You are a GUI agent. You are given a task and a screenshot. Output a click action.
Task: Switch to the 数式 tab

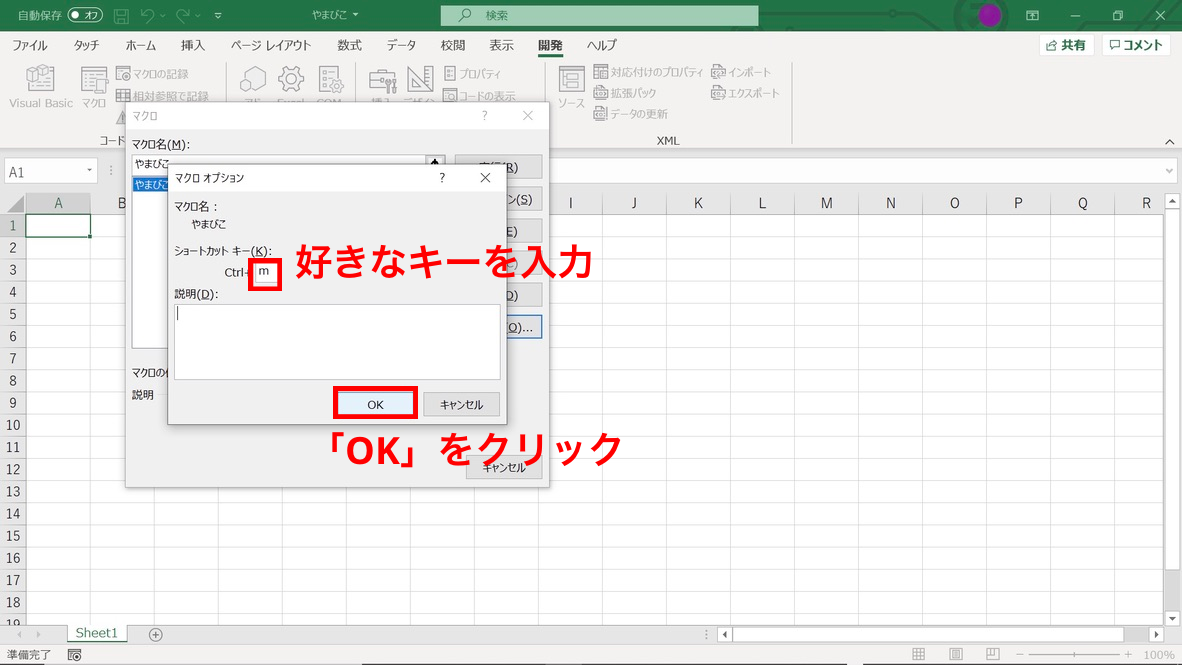[x=349, y=45]
